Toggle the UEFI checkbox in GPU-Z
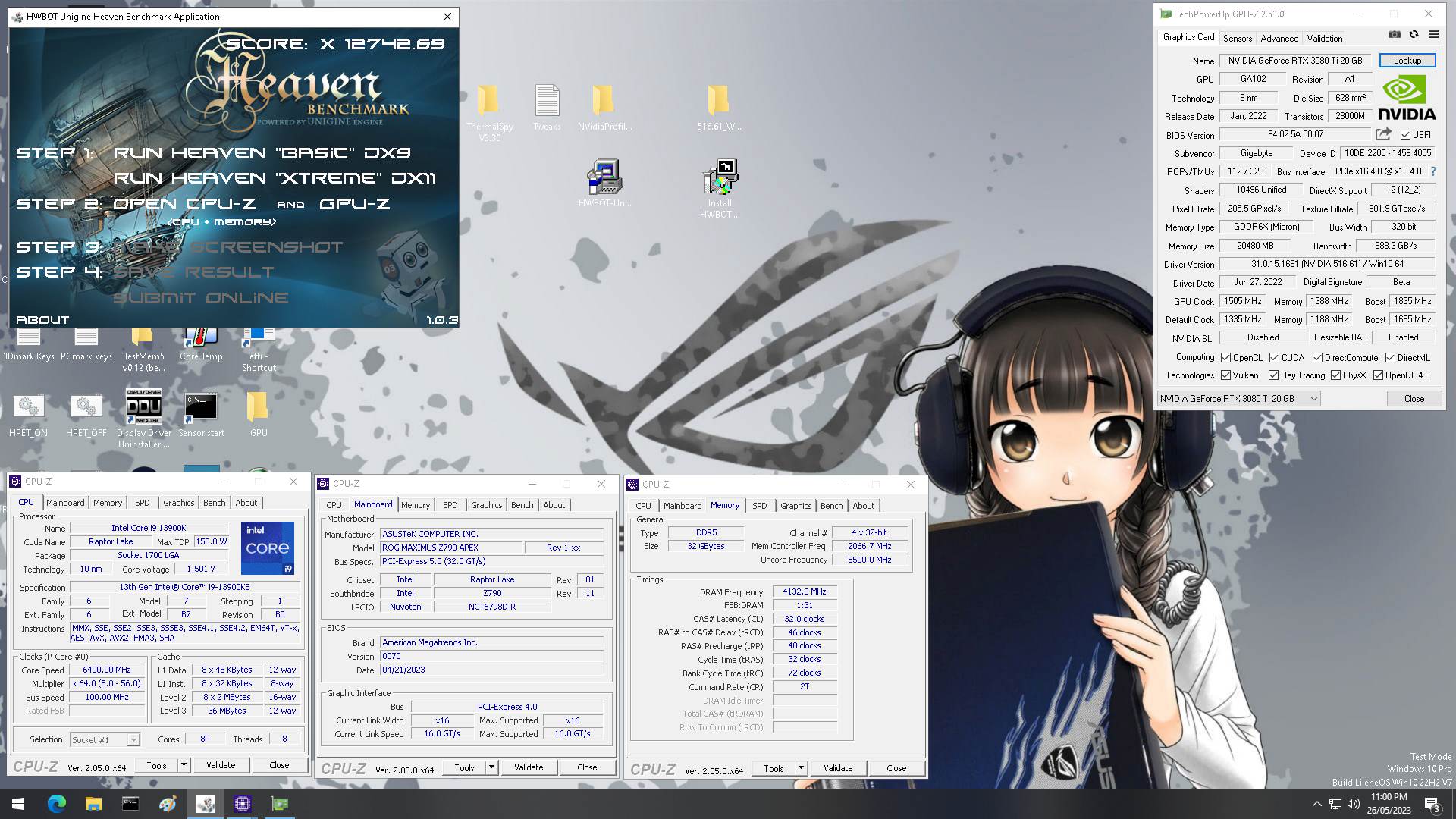This screenshot has height=819, width=1456. pos(1405,135)
